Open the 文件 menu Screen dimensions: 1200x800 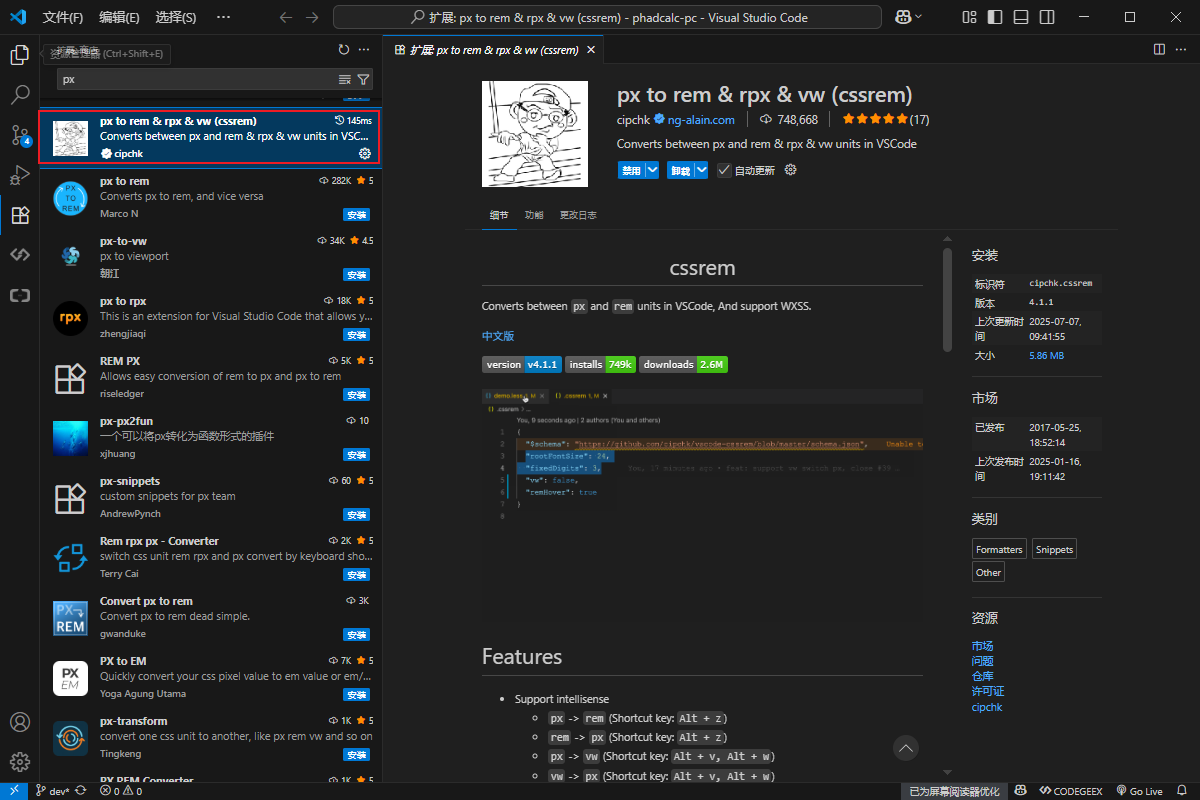[62, 16]
